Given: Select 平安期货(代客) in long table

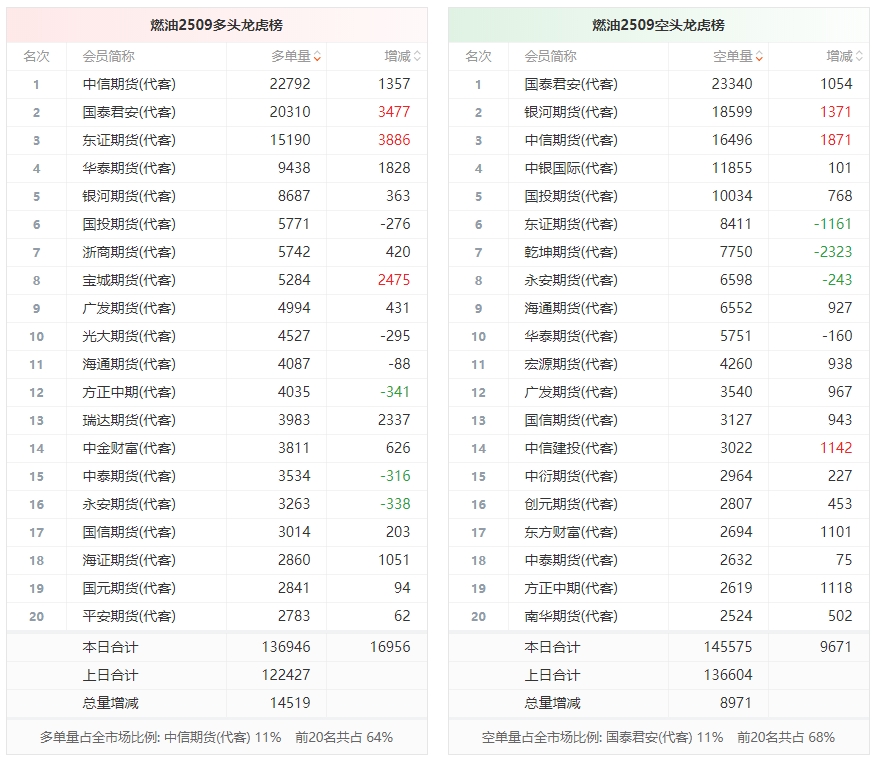Looking at the screenshot, I should point(129,616).
